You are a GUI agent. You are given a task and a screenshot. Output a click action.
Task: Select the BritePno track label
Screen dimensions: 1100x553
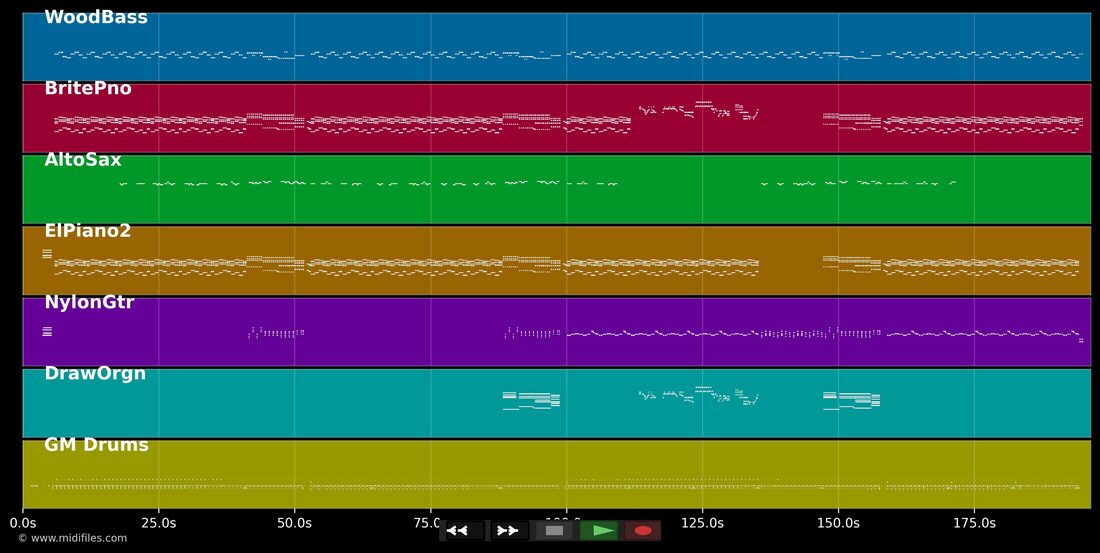pos(88,88)
